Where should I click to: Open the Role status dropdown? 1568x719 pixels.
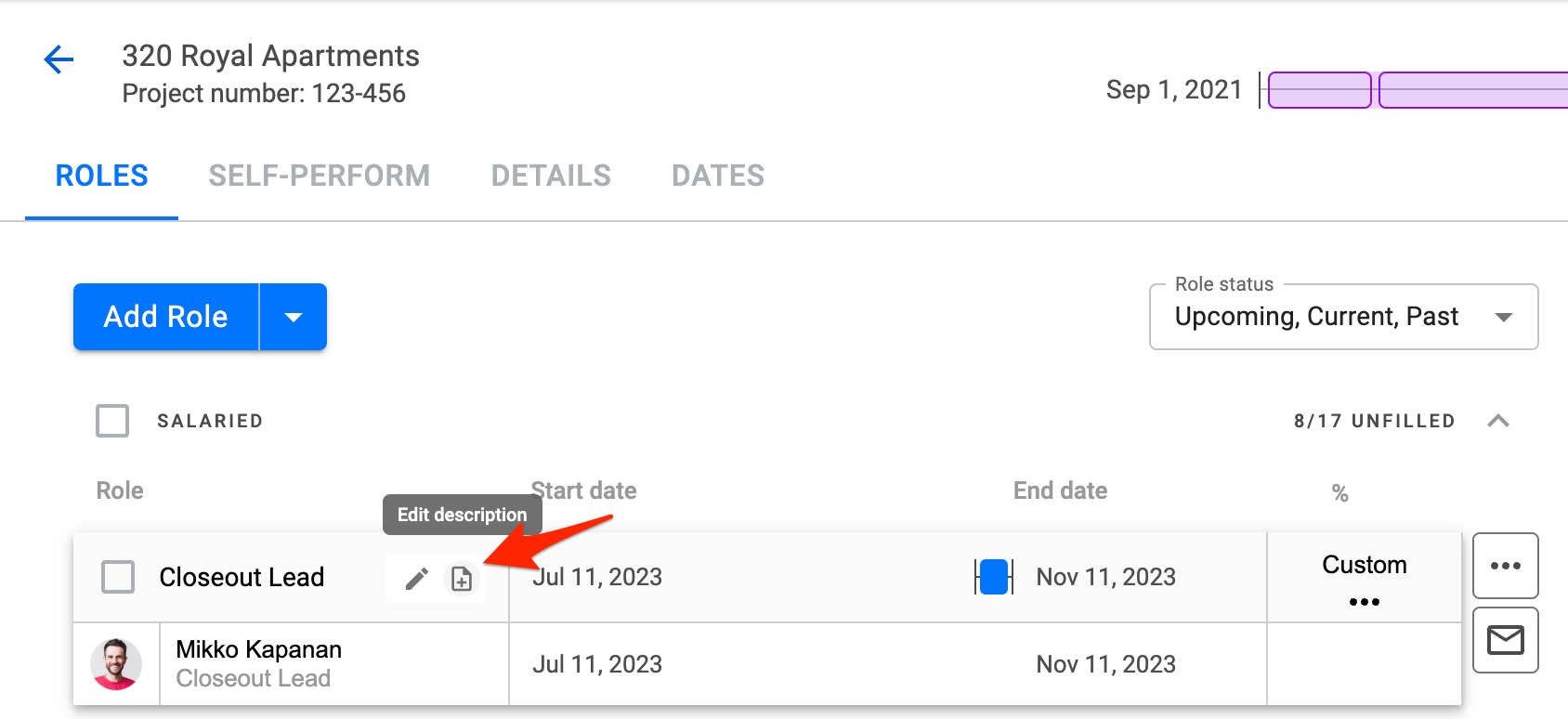click(x=1342, y=317)
